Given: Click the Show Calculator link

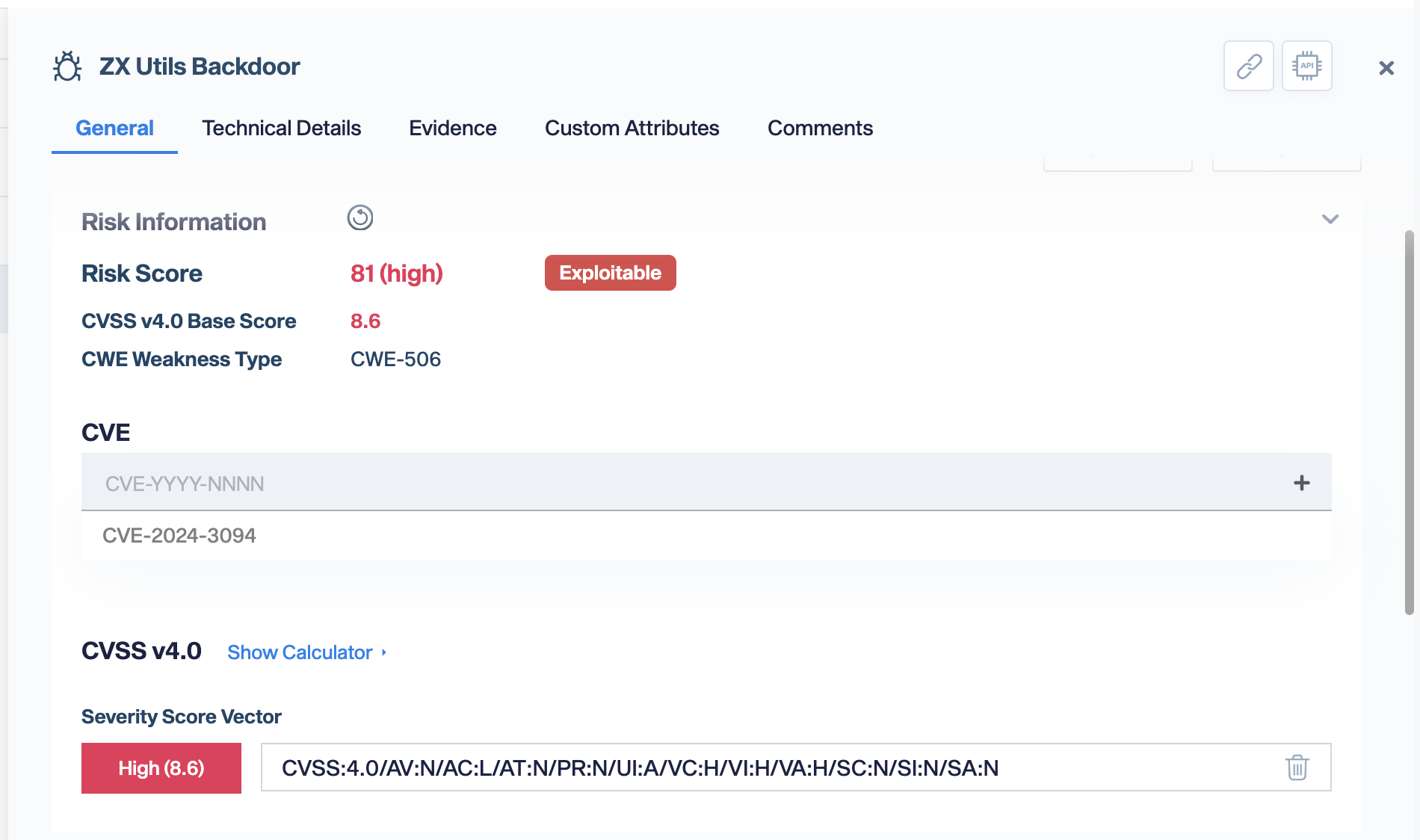Looking at the screenshot, I should pyautogui.click(x=307, y=652).
